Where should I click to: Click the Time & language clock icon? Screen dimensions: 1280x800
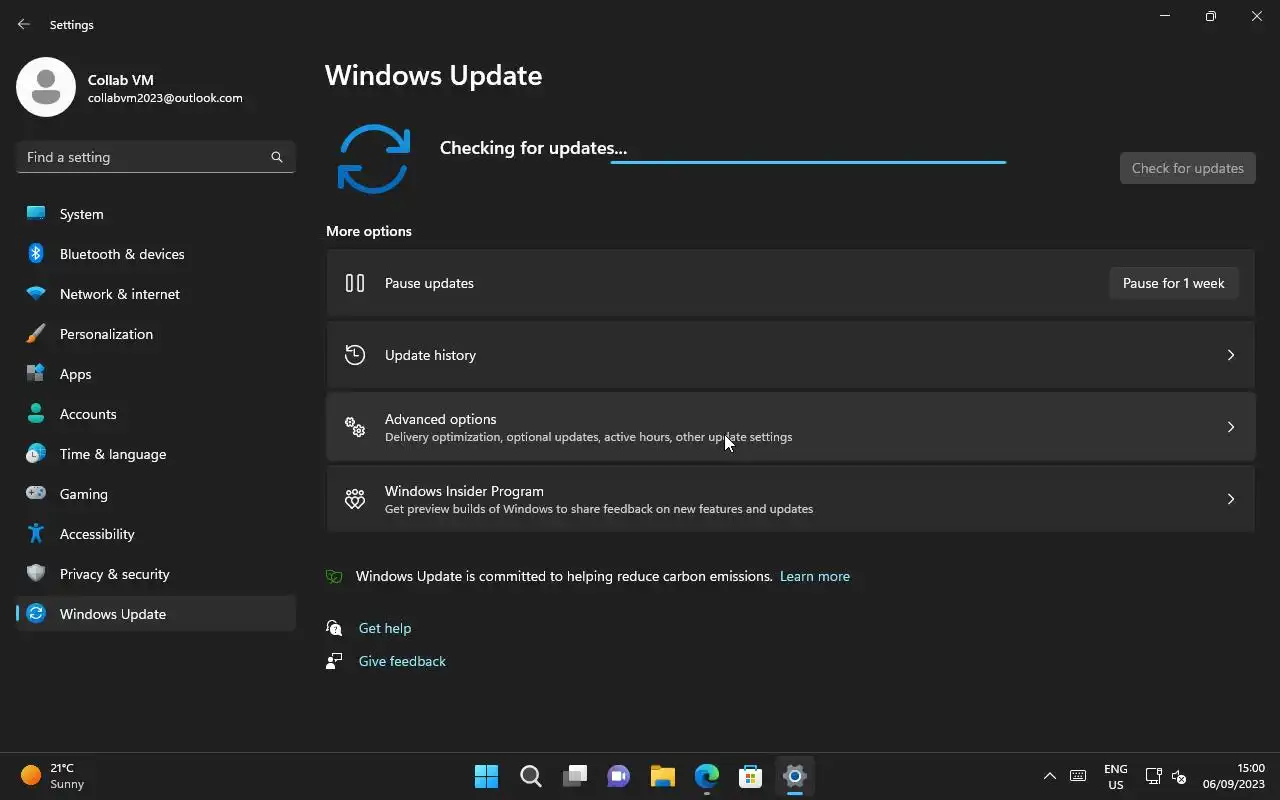(x=36, y=453)
